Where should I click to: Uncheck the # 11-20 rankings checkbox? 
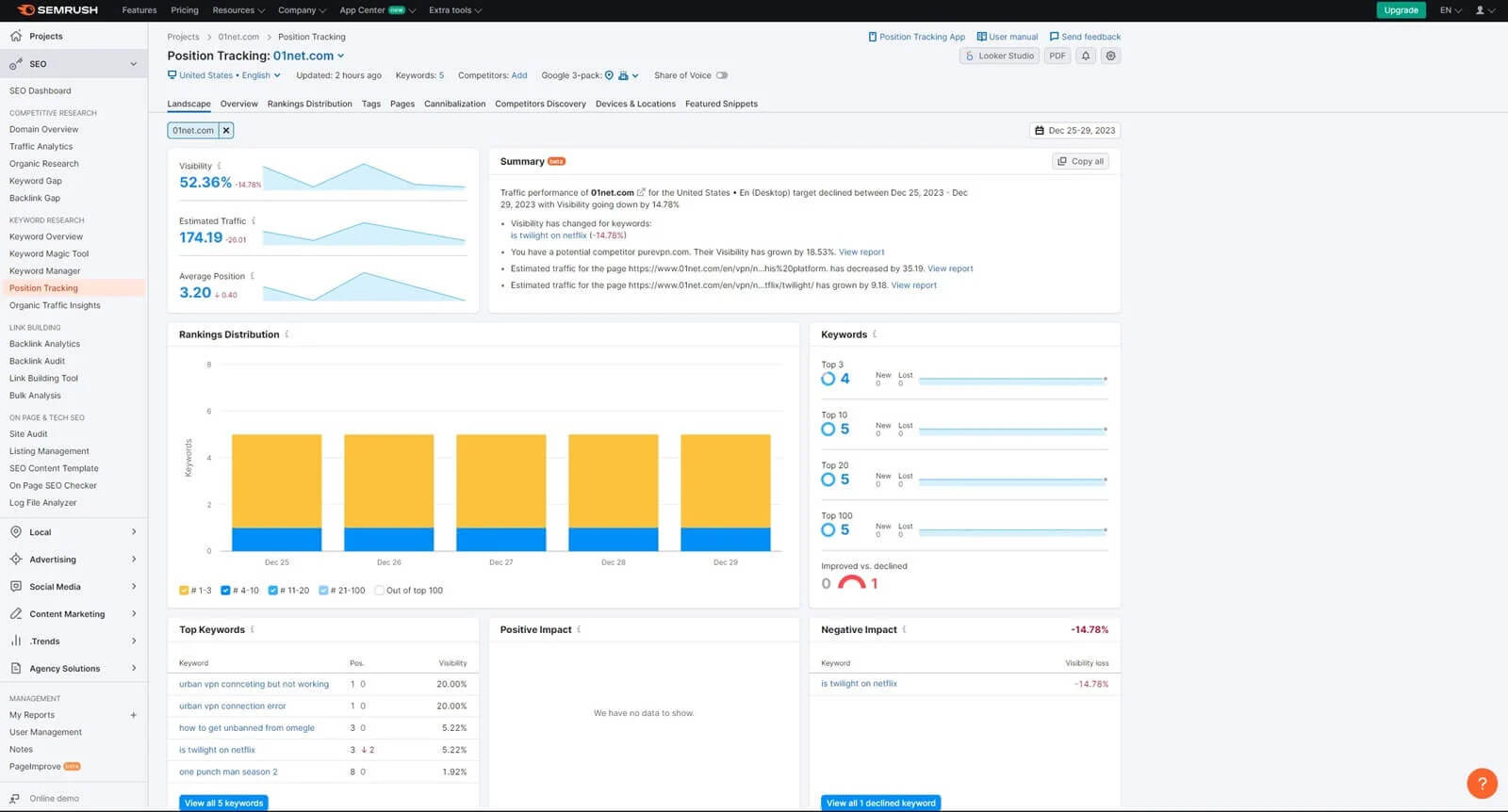pos(272,591)
